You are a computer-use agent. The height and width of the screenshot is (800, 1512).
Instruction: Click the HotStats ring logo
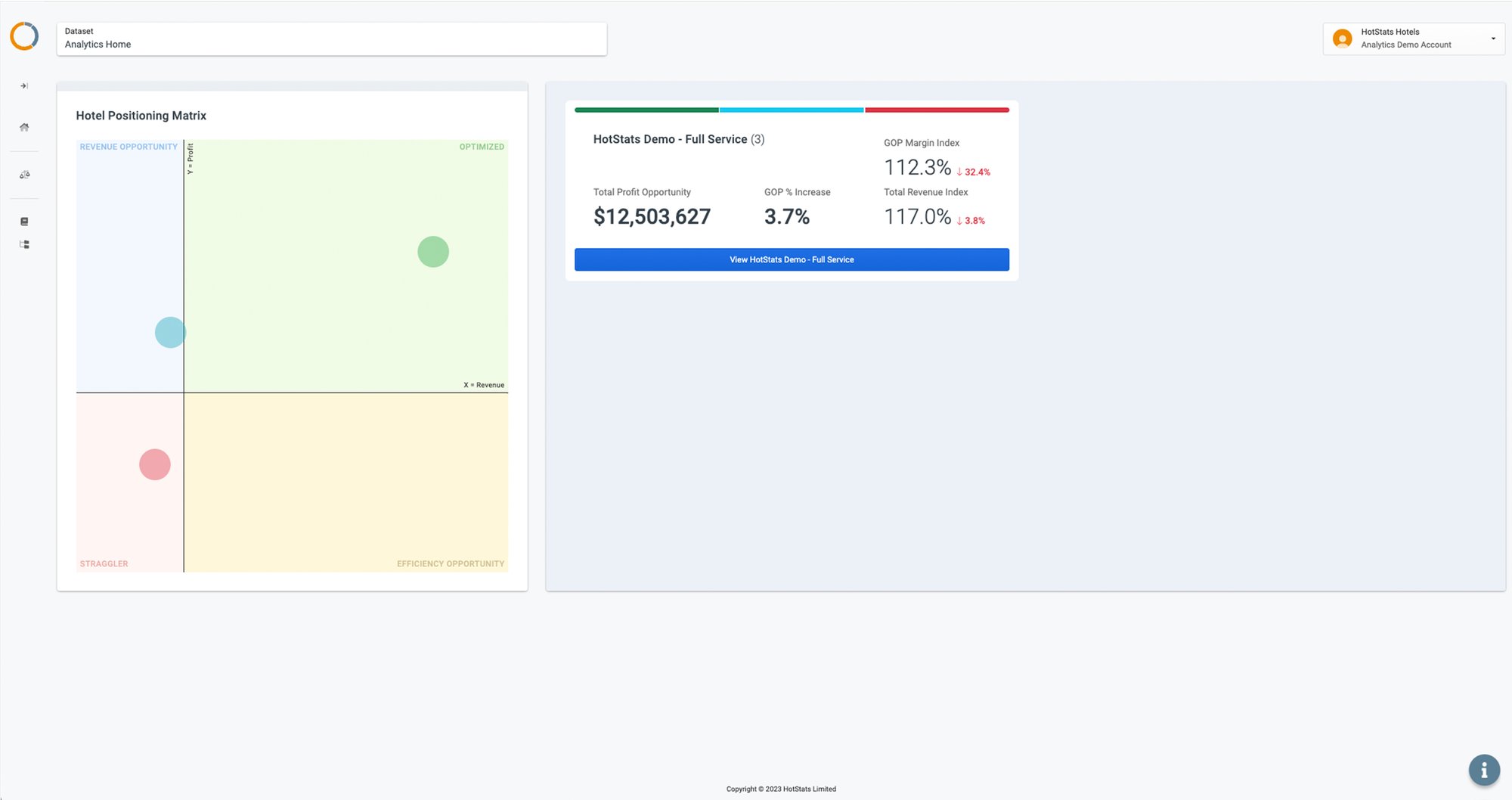24,36
